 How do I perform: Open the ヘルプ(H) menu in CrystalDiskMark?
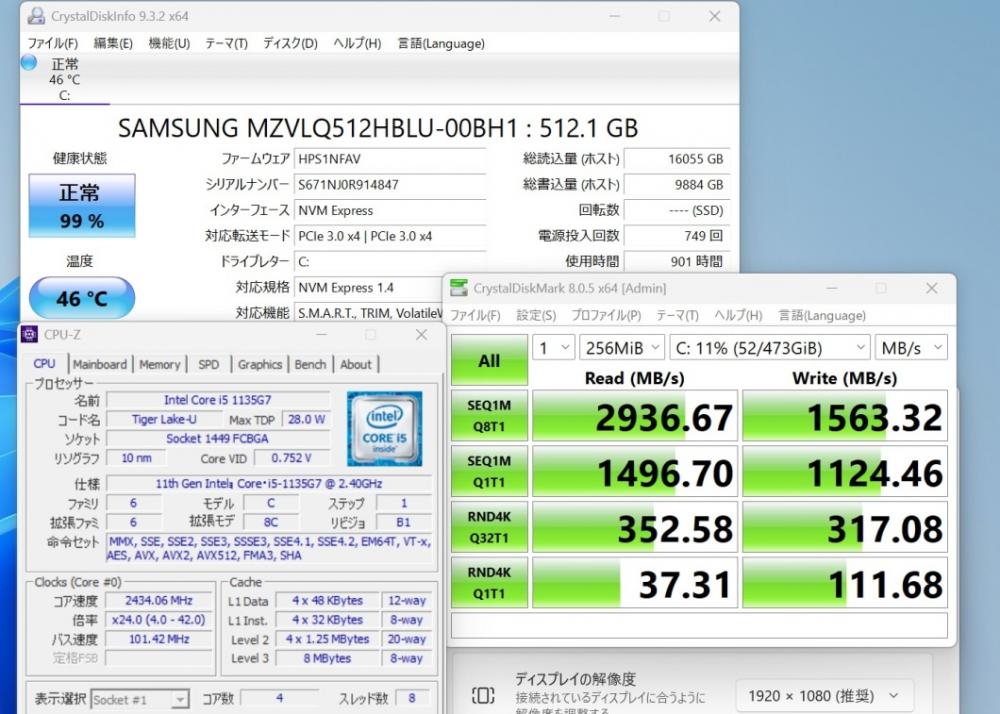pyautogui.click(x=738, y=316)
